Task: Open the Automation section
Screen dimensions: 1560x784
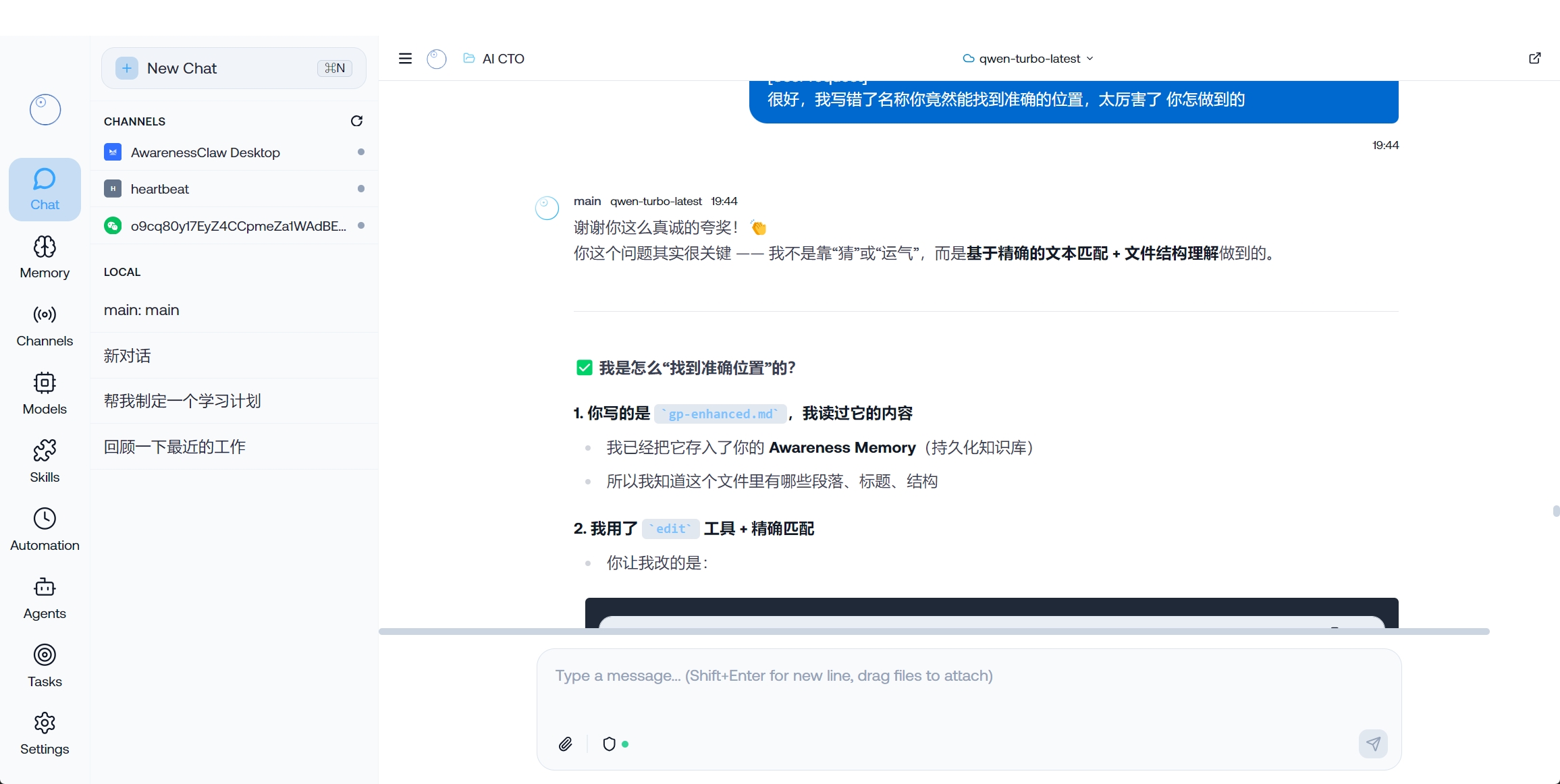Action: [45, 529]
